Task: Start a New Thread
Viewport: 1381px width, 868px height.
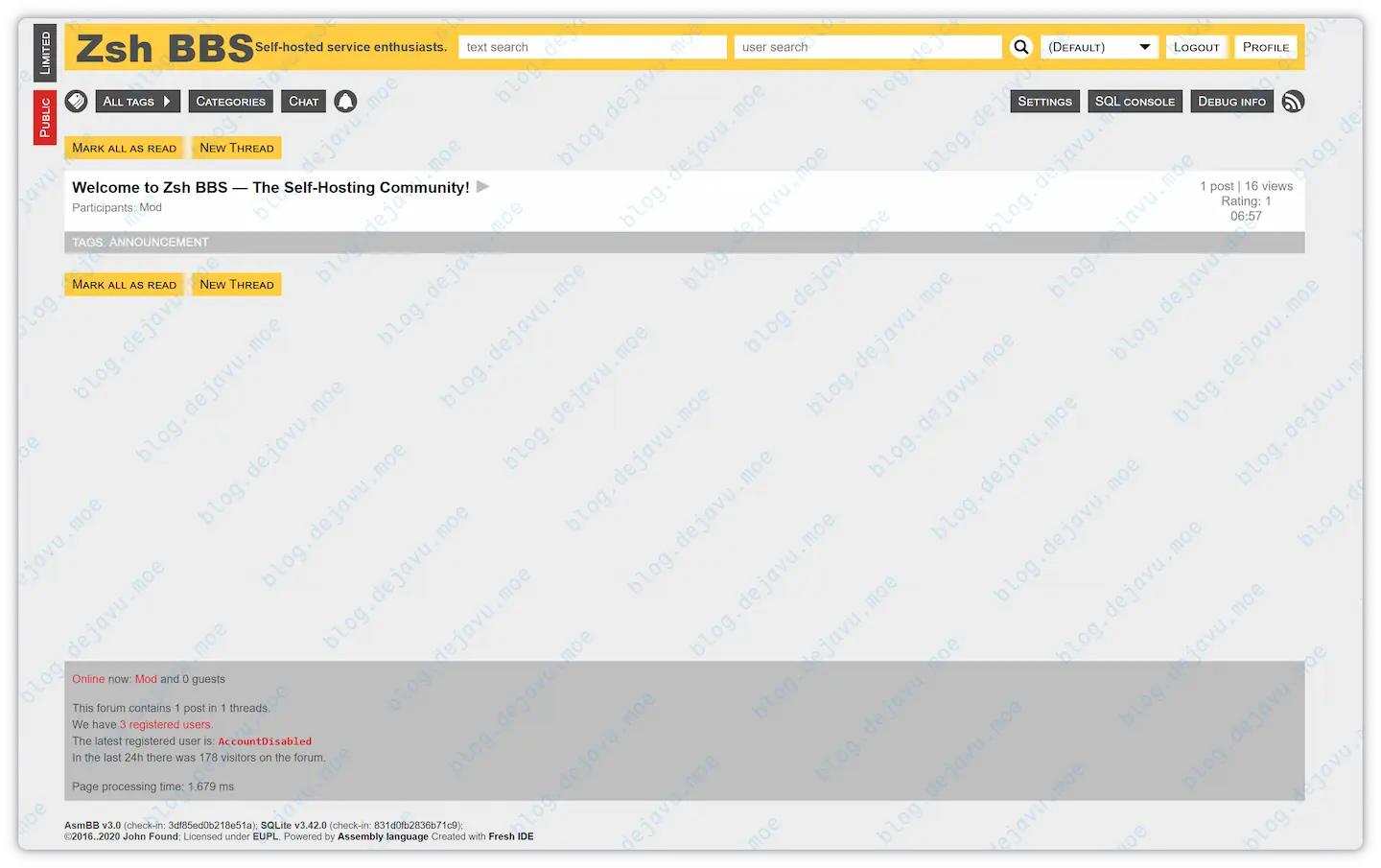Action: coord(236,148)
